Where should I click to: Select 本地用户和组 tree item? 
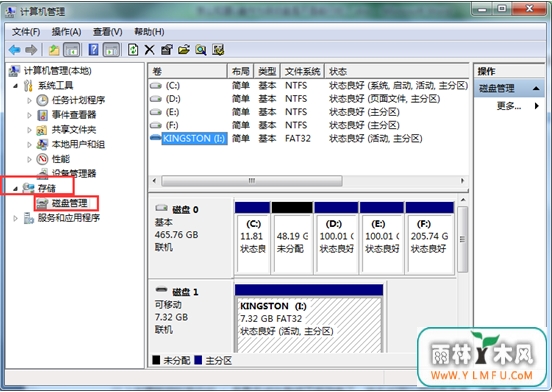click(78, 144)
